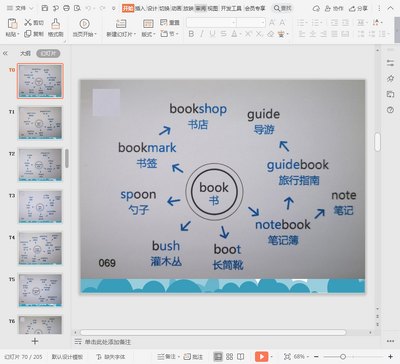Toggle Underline formatting
Screen dimensions: 400x364
212,34
